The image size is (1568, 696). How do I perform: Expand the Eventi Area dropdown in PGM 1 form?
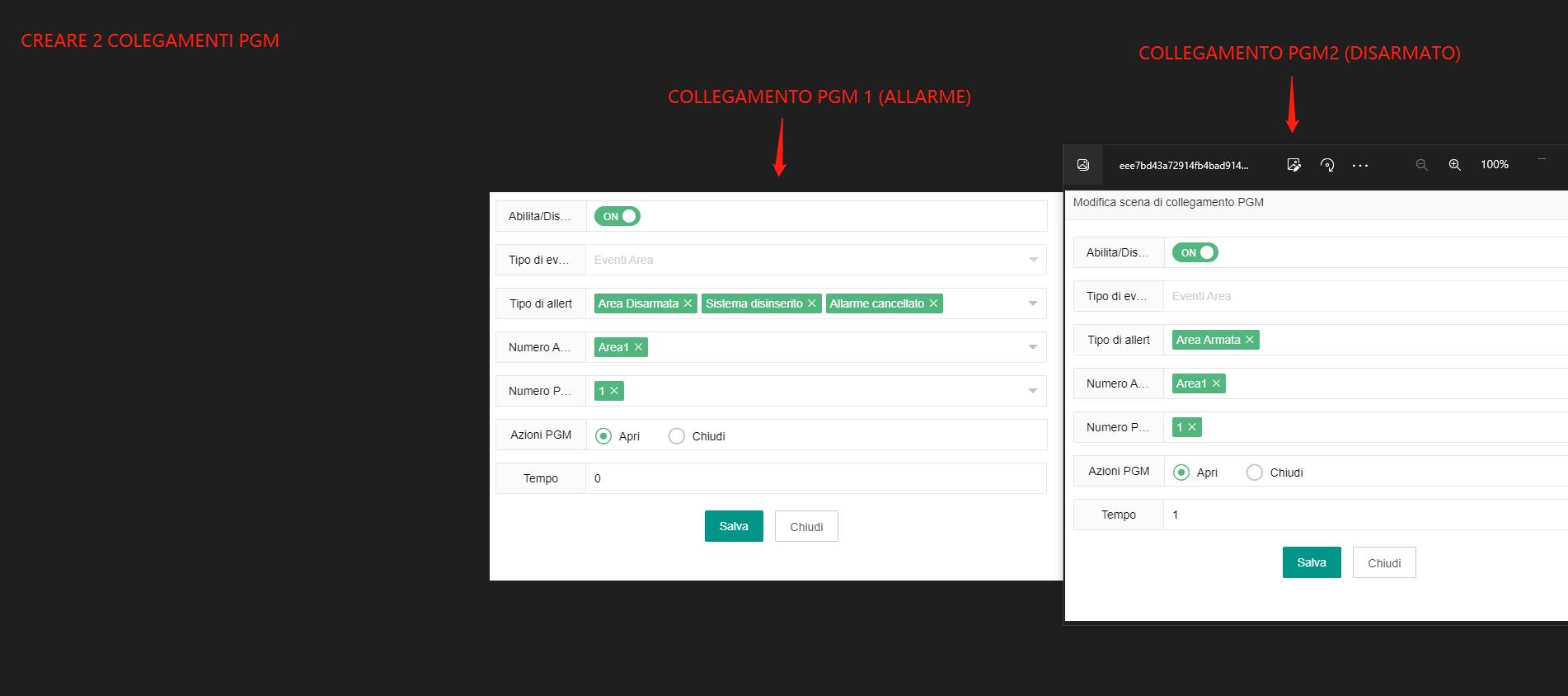pos(1033,260)
